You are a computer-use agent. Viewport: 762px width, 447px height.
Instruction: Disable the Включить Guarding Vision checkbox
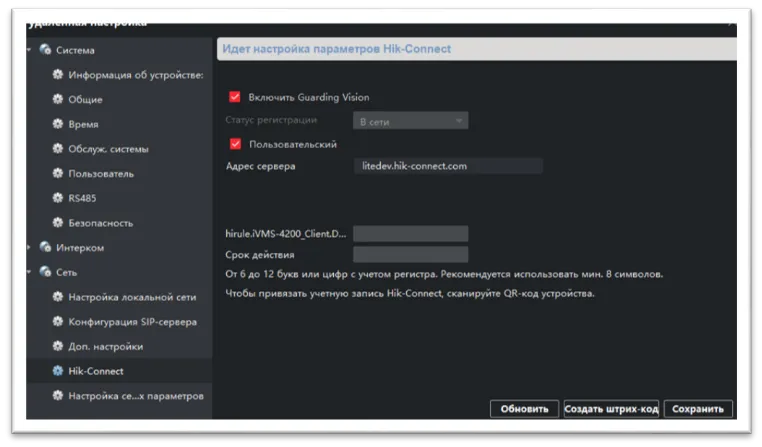235,97
